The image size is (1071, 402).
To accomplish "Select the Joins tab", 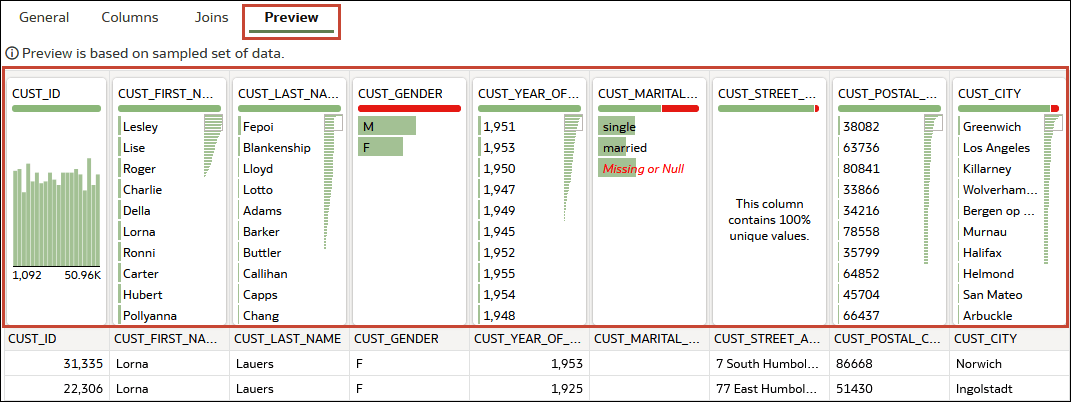I will tap(212, 18).
